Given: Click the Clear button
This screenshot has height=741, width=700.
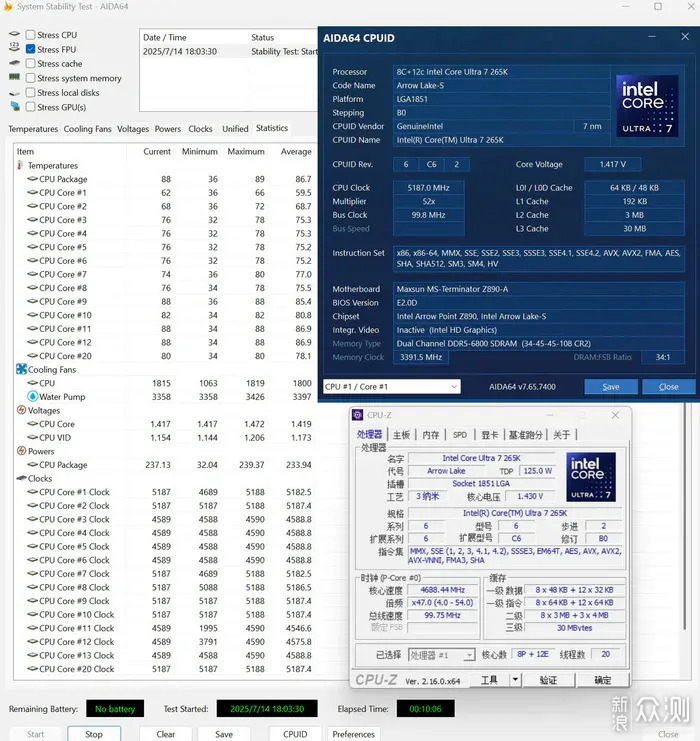Looking at the screenshot, I should [x=165, y=734].
